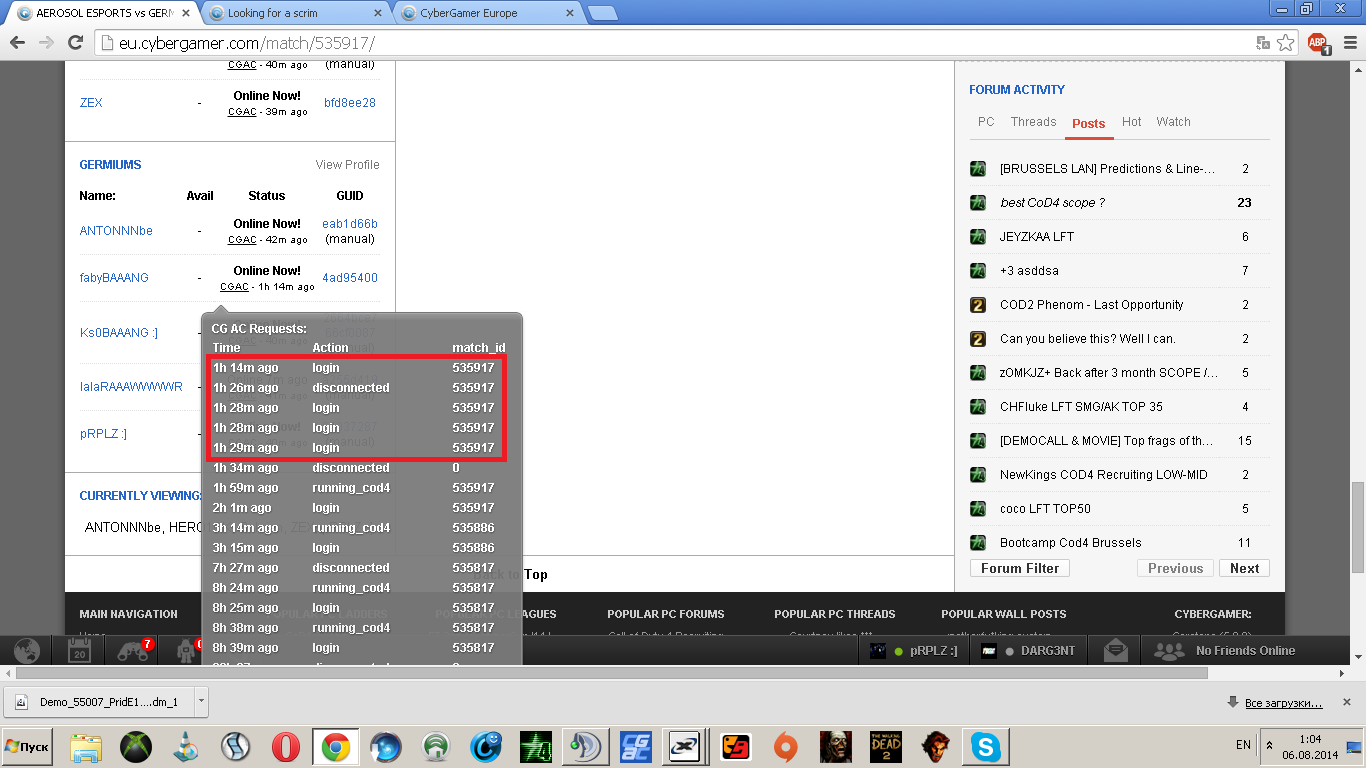Click game icon beside '+3 asddsa' post

[x=978, y=271]
